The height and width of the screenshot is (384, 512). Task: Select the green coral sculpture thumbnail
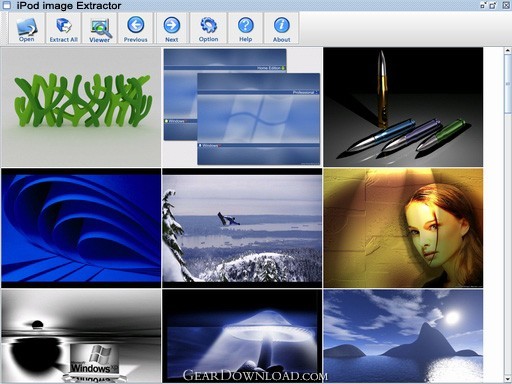pos(81,107)
